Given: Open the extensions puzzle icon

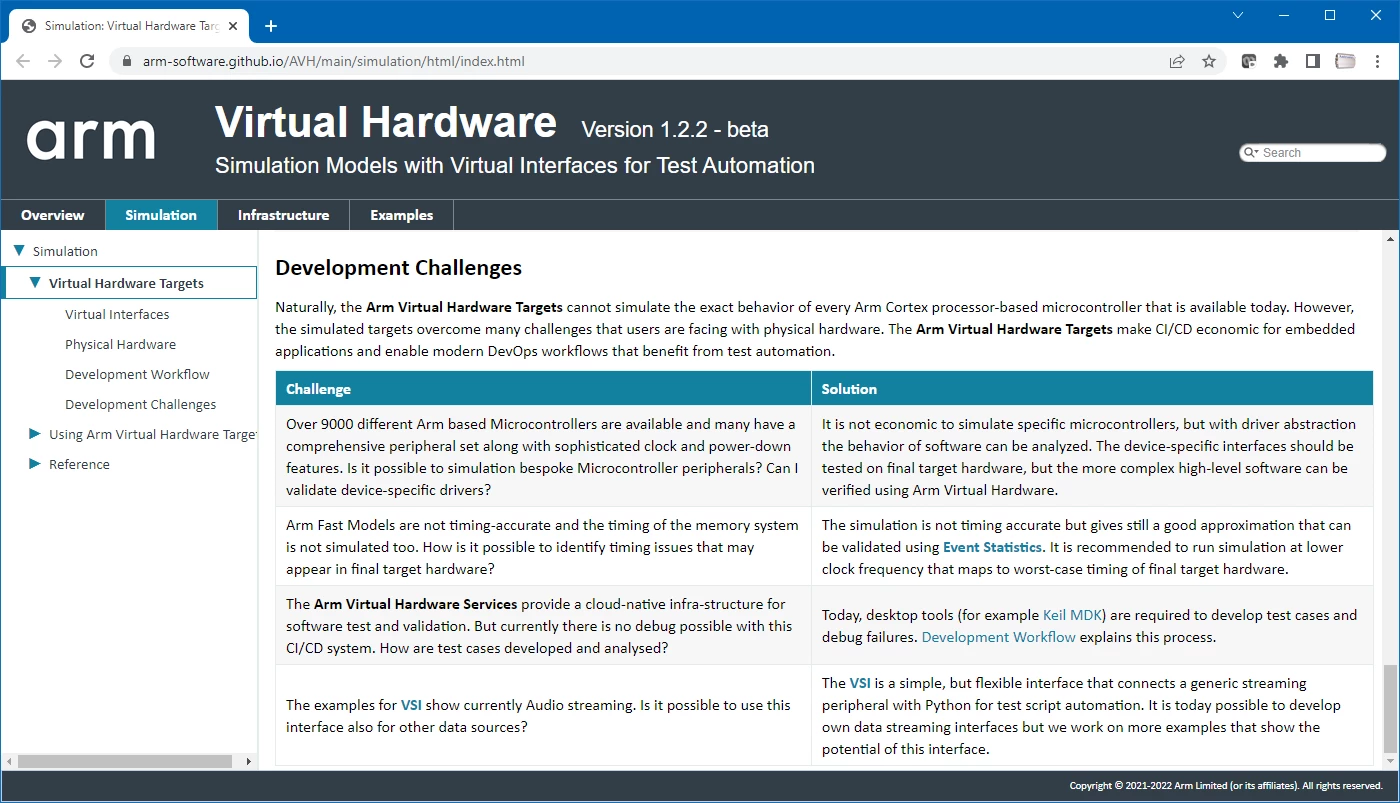Looking at the screenshot, I should point(1281,61).
